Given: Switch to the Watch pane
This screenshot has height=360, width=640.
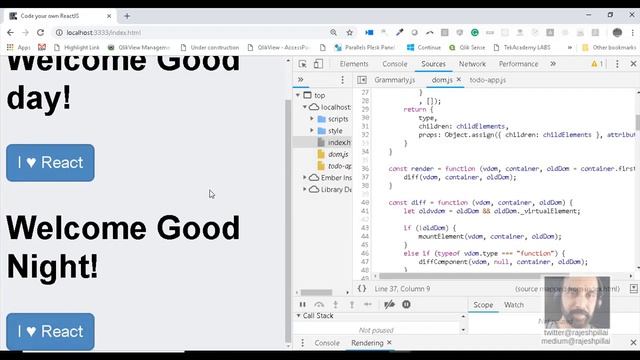Looking at the screenshot, I should (514, 305).
